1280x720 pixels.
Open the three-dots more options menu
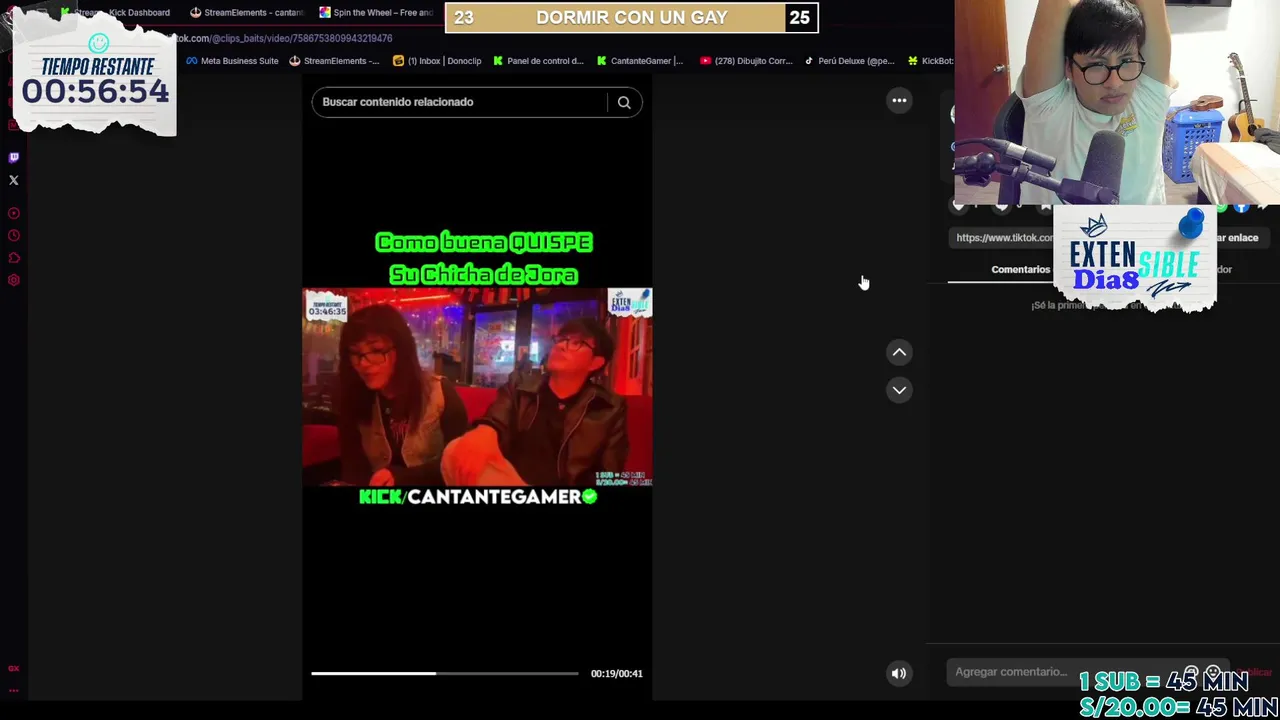(x=899, y=100)
